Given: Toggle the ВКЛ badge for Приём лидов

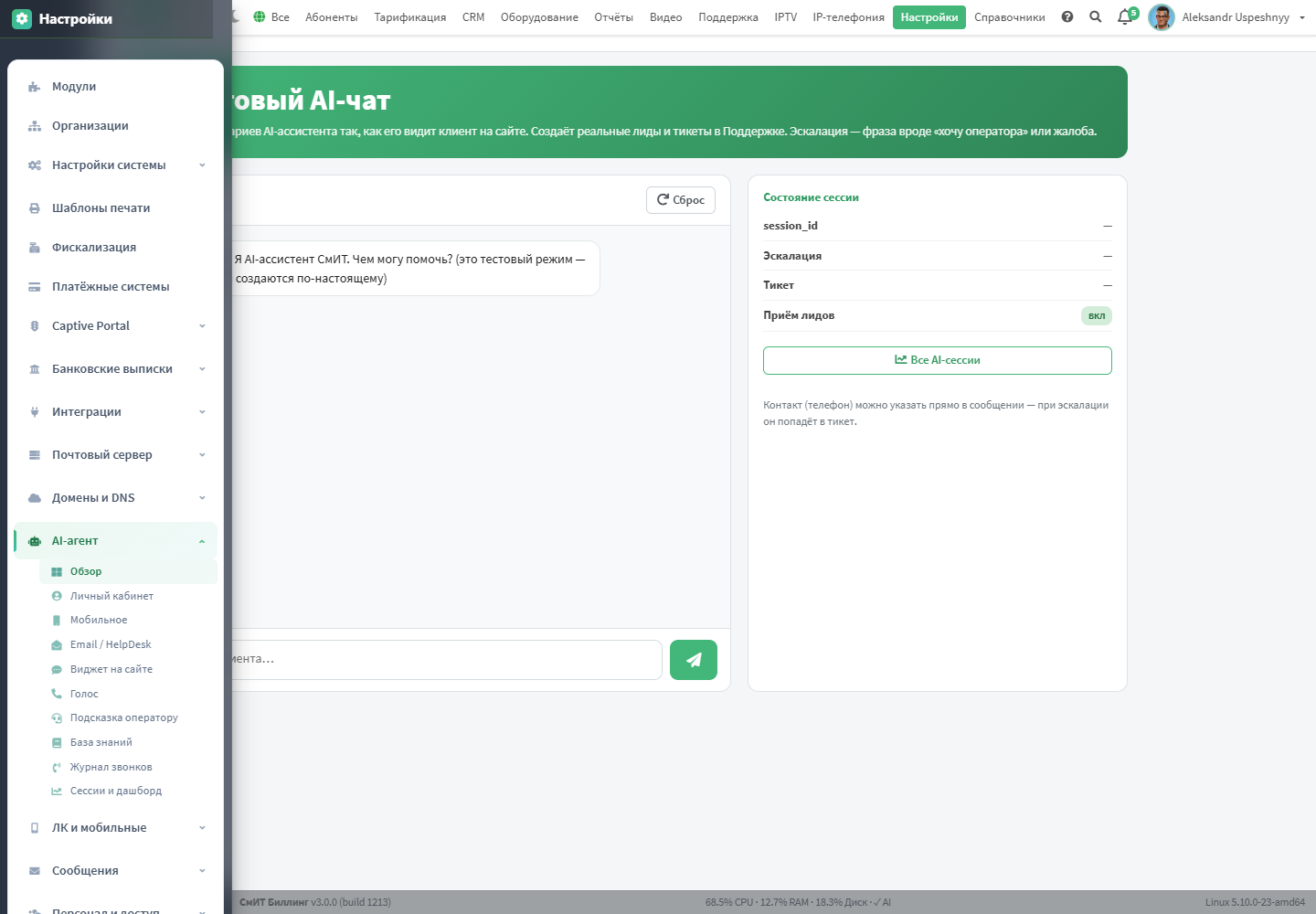Looking at the screenshot, I should (1097, 316).
